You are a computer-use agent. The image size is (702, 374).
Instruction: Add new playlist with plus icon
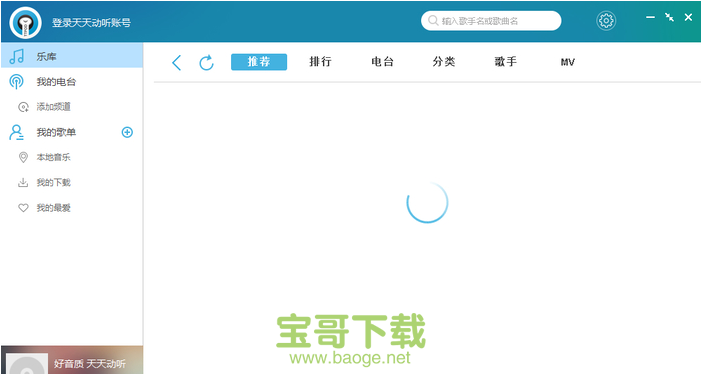127,132
